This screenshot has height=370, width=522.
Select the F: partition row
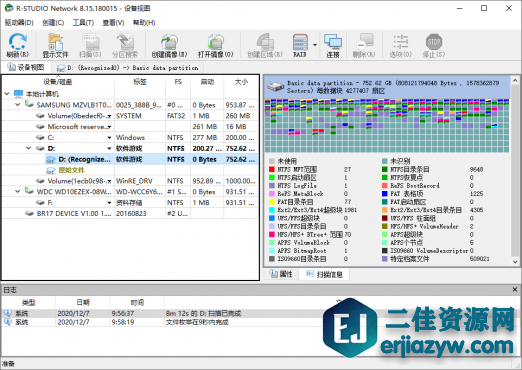tap(130, 203)
